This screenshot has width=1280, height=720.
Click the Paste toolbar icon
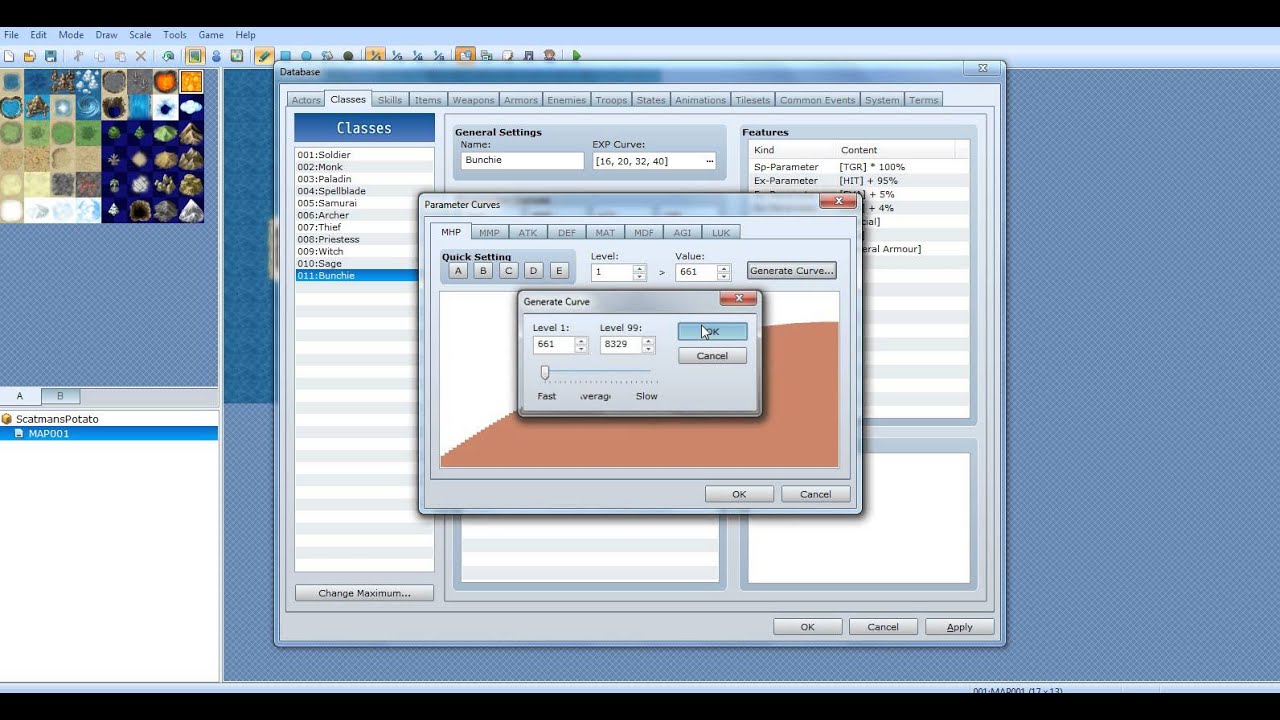click(x=120, y=56)
